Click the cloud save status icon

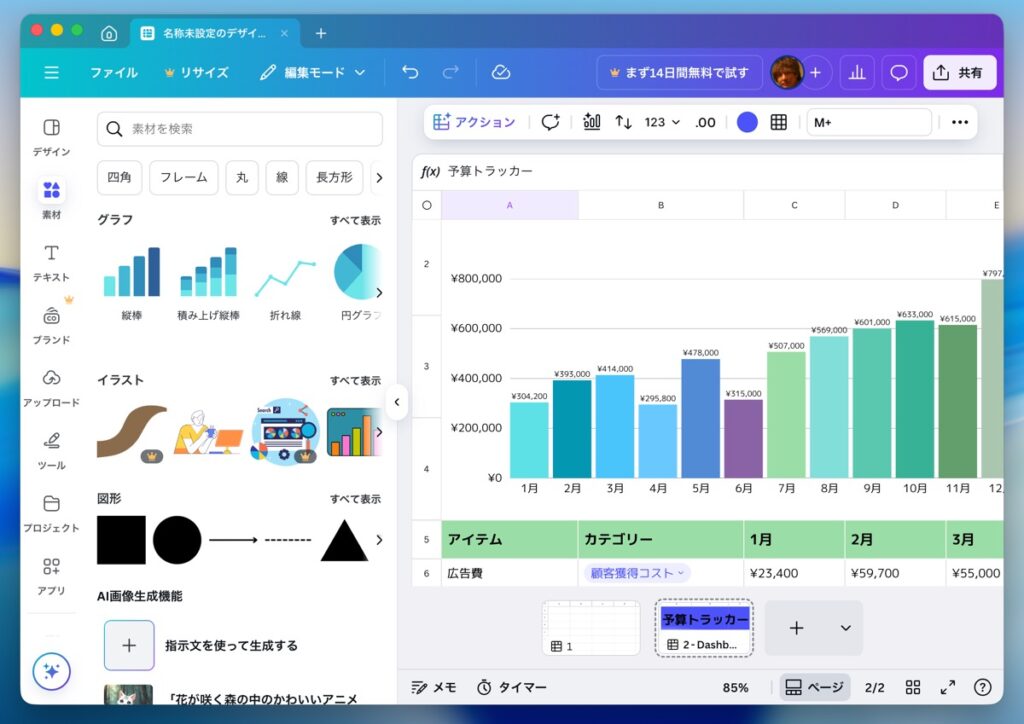click(501, 72)
